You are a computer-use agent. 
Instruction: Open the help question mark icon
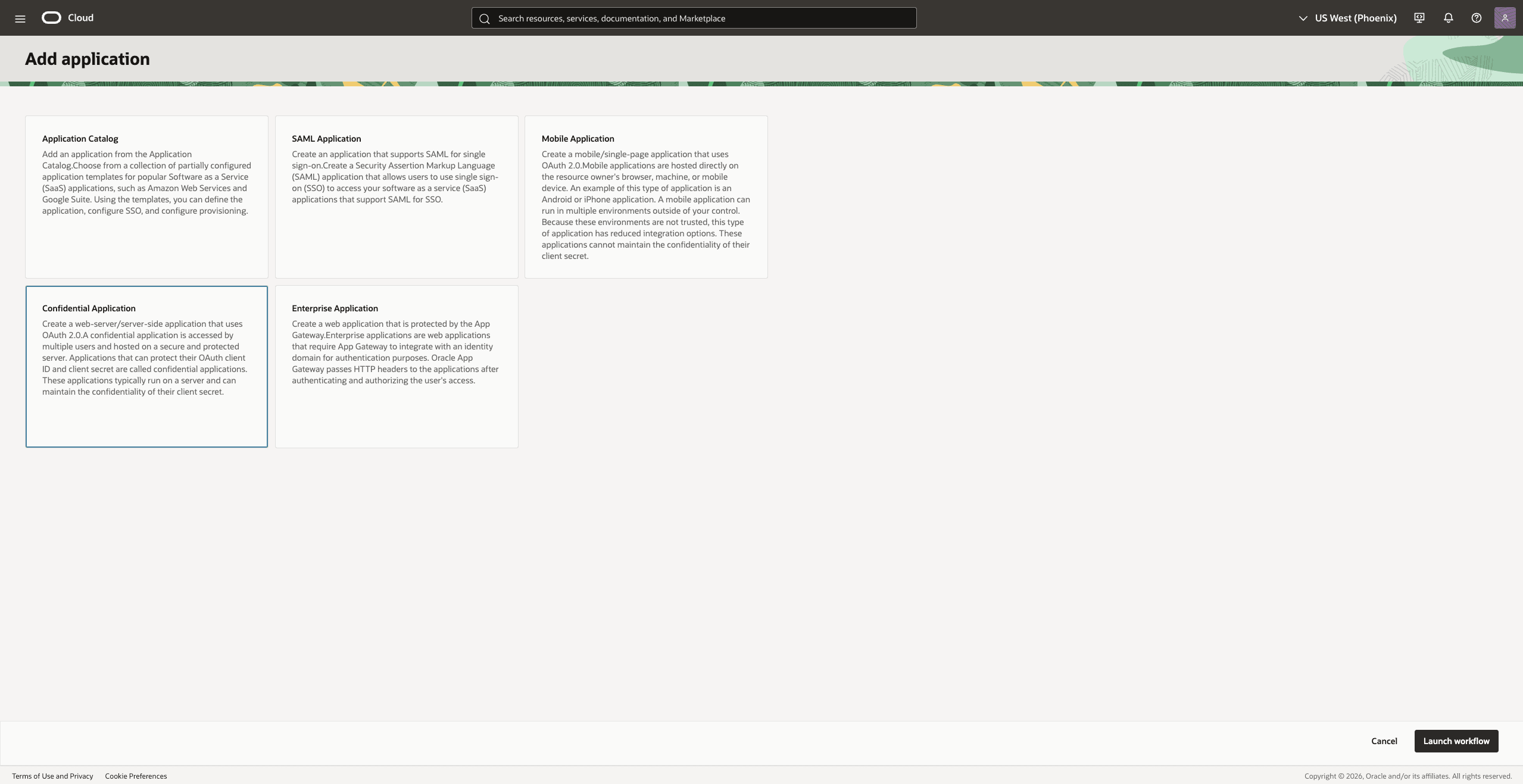[x=1477, y=18]
